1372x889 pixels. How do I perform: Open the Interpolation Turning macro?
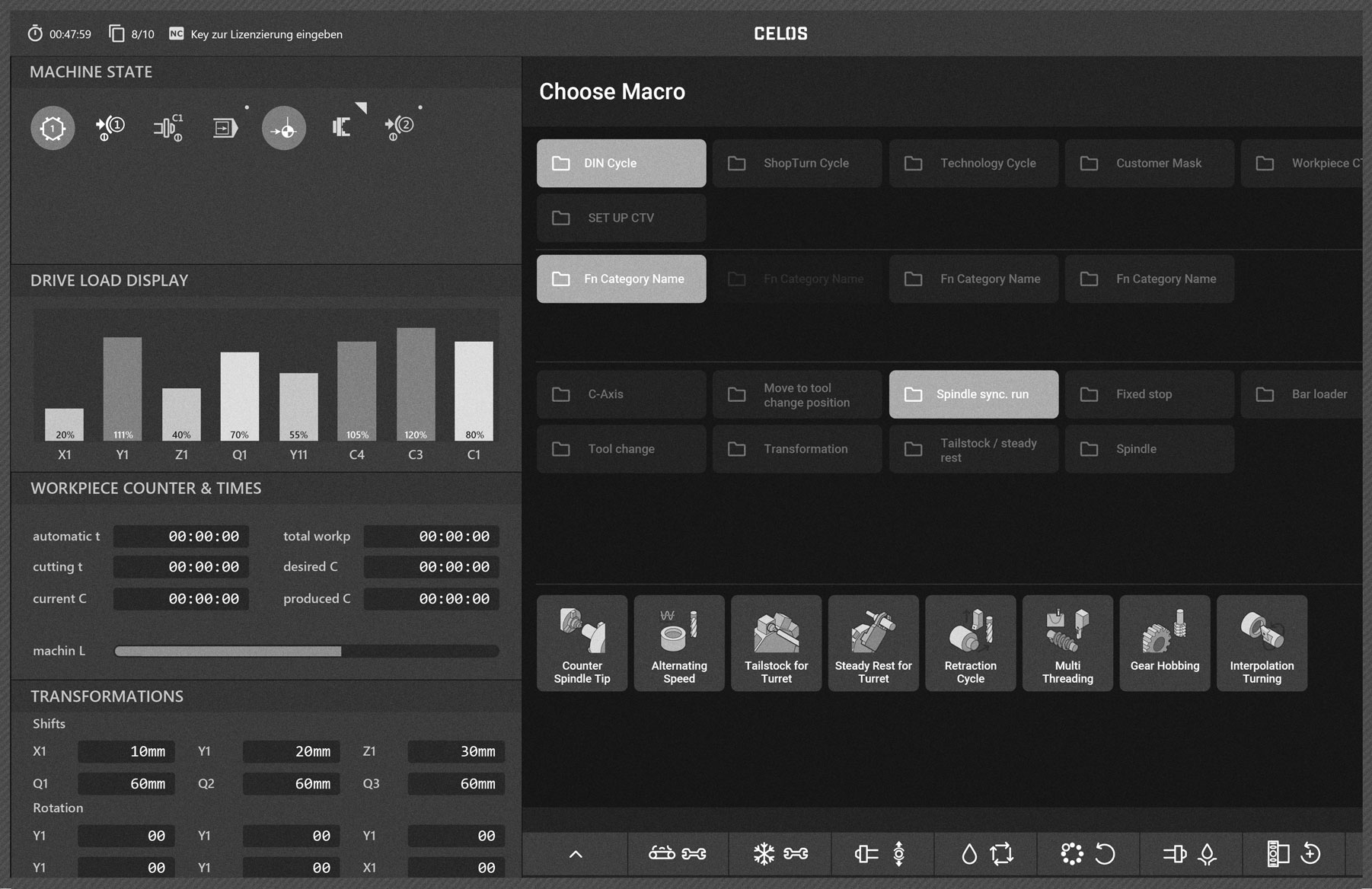pos(1262,643)
